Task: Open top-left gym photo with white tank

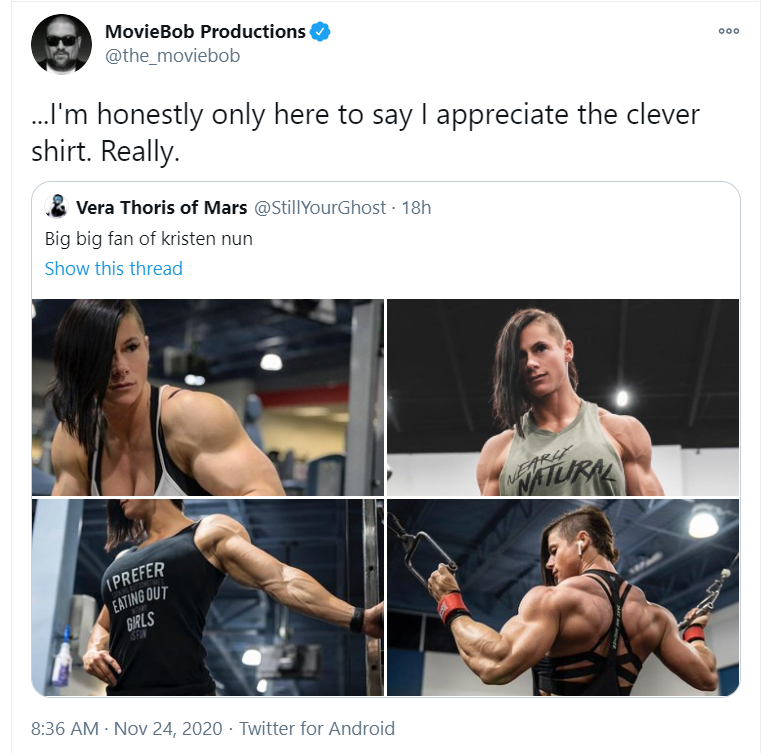Action: click(x=208, y=397)
